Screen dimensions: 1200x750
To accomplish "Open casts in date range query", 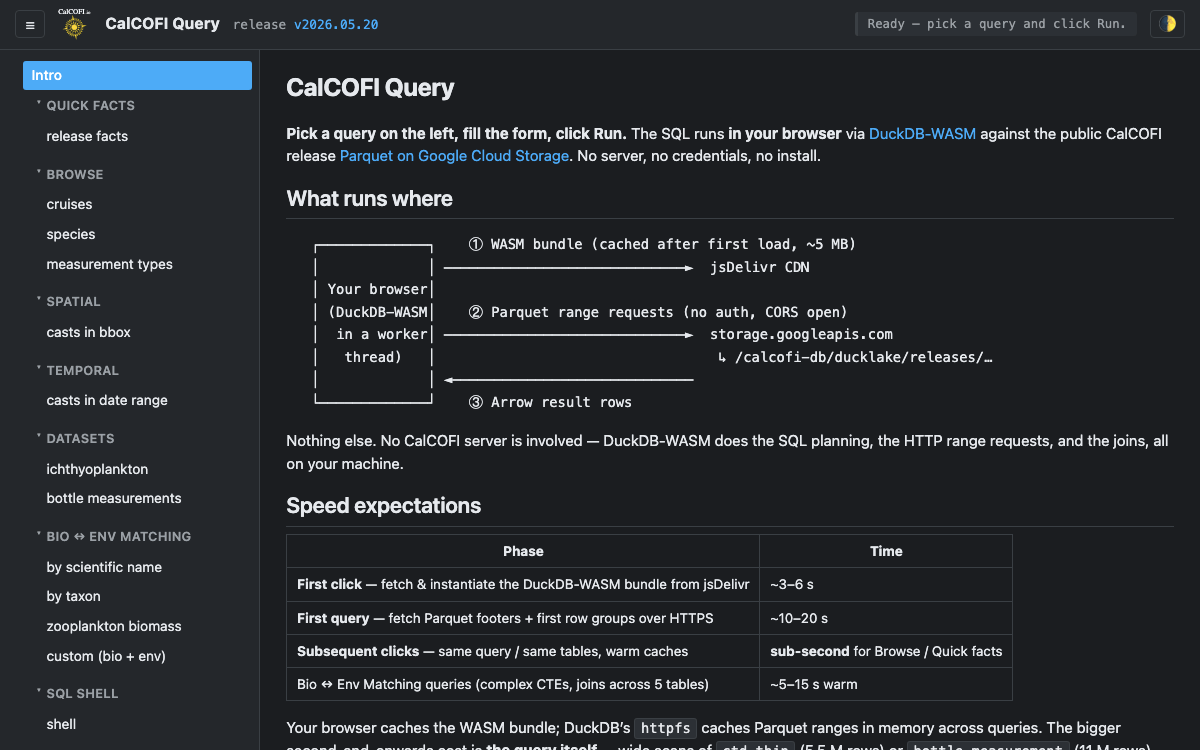I will (x=107, y=400).
